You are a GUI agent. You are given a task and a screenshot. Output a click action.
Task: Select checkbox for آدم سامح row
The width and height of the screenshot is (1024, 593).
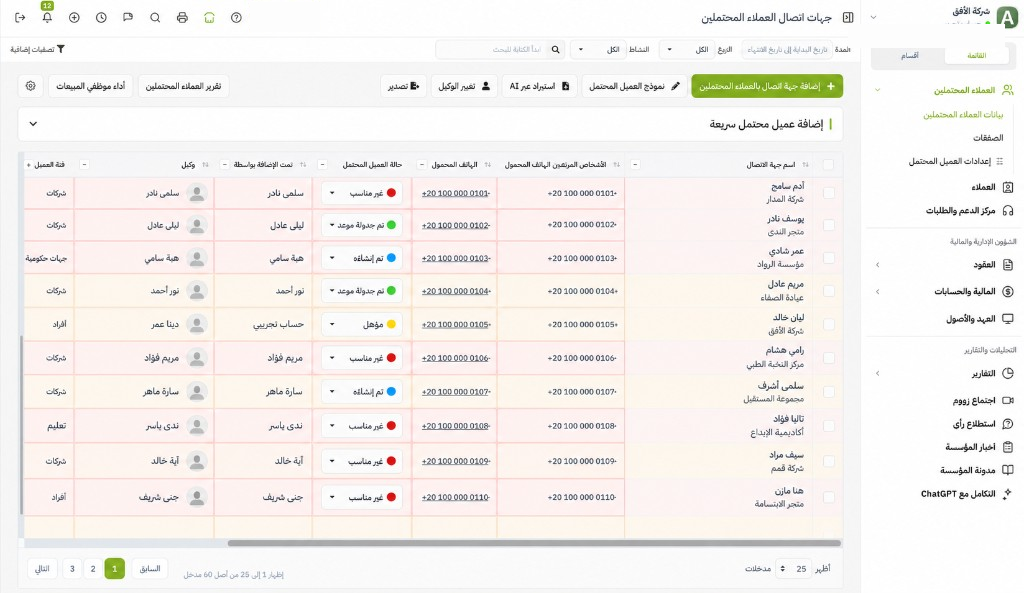[x=829, y=193]
